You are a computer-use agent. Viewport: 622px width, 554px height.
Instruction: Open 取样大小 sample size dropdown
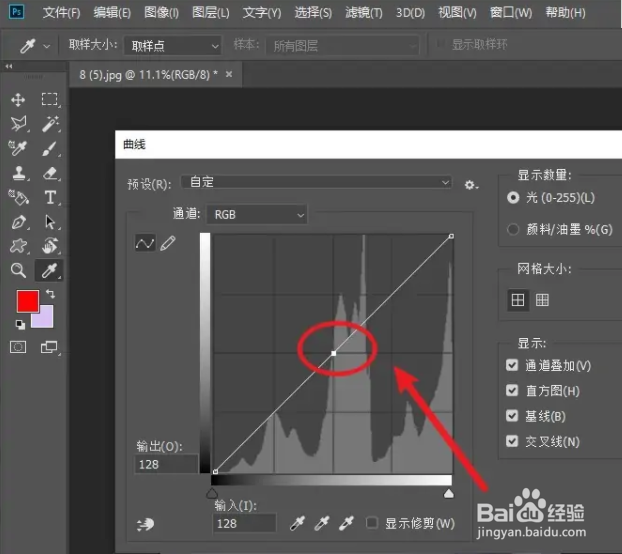173,46
